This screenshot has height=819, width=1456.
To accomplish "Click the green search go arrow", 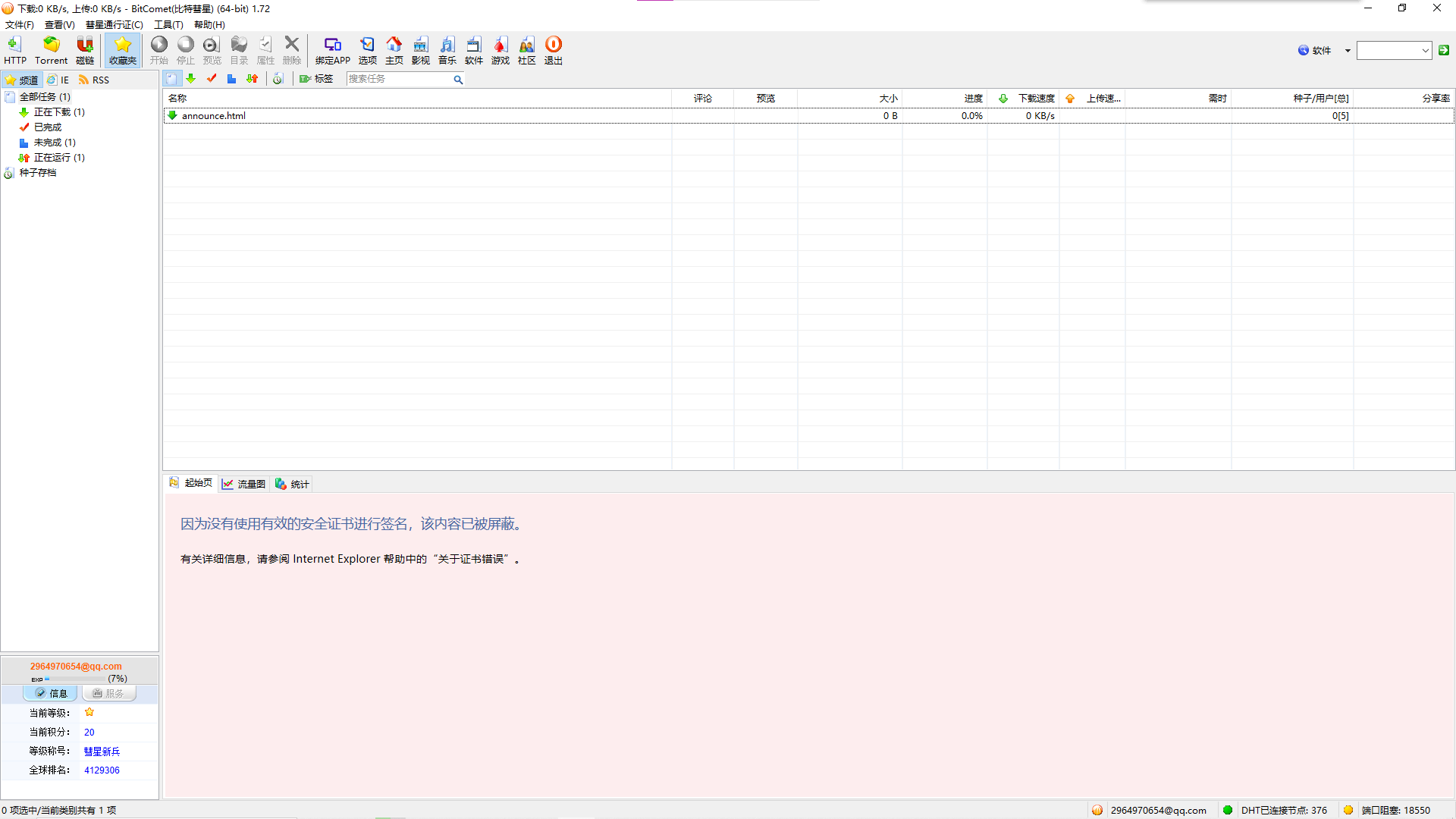I will [x=1444, y=50].
